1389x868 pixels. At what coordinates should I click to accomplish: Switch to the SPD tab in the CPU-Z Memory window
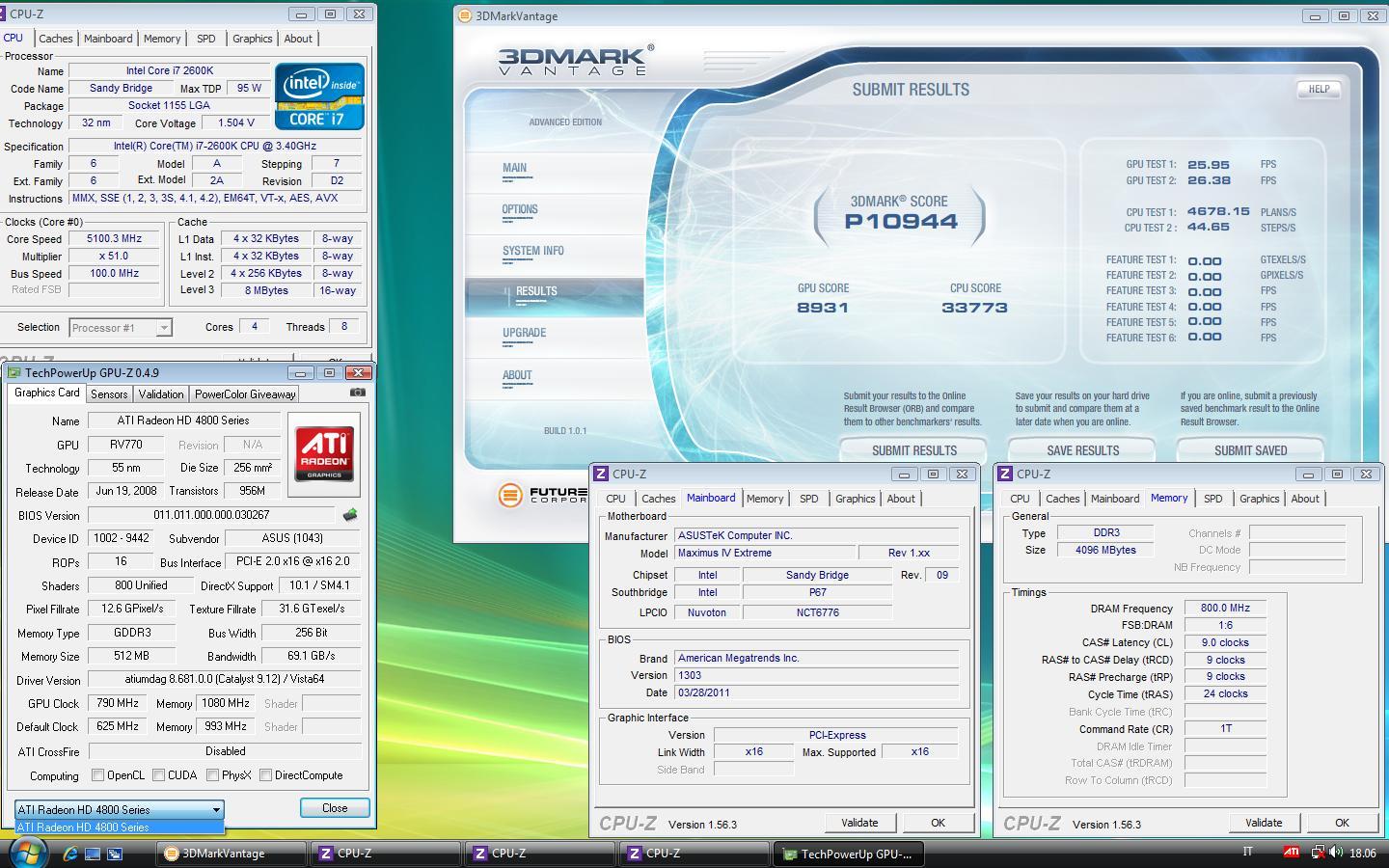pos(1212,499)
